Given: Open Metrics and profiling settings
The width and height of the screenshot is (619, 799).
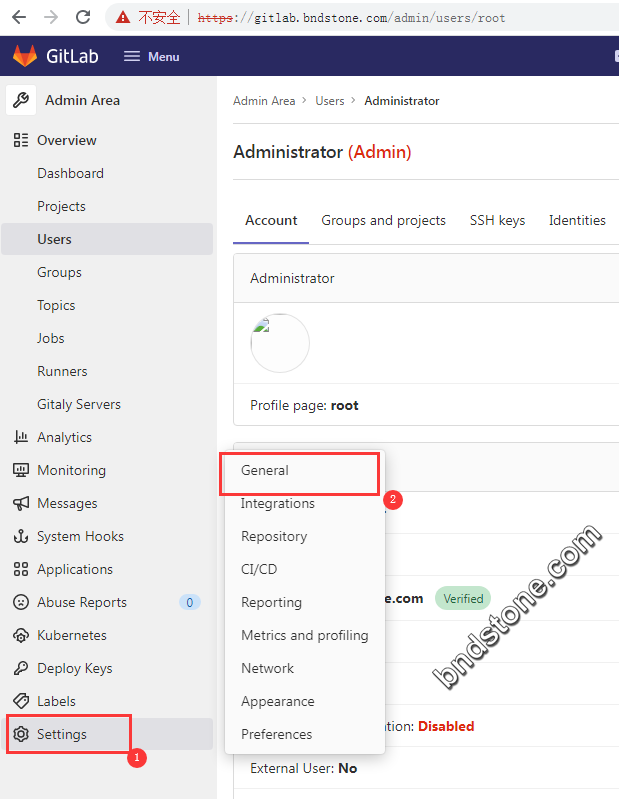Looking at the screenshot, I should pyautogui.click(x=305, y=635).
